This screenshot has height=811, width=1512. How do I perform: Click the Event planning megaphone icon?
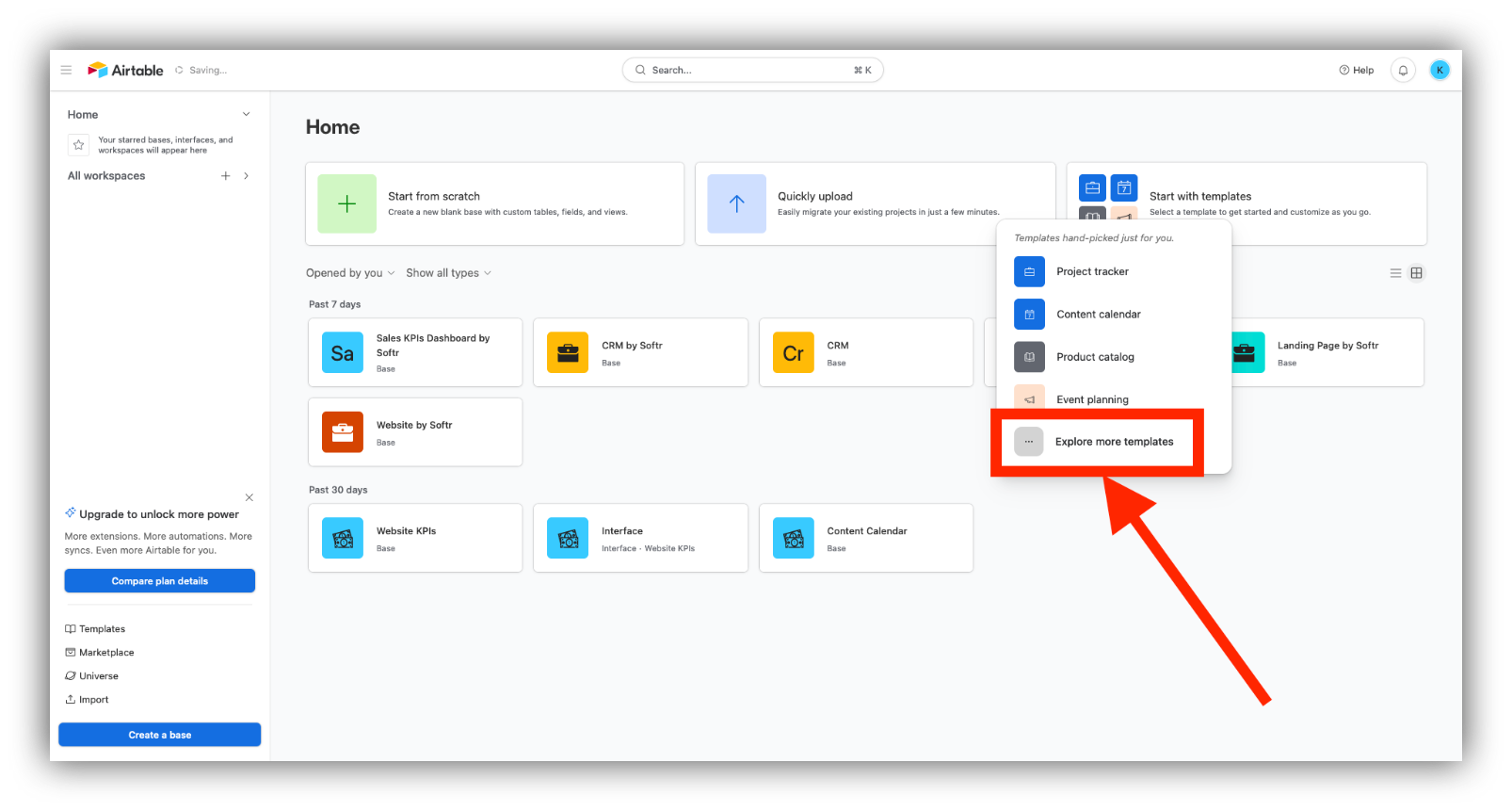point(1029,397)
